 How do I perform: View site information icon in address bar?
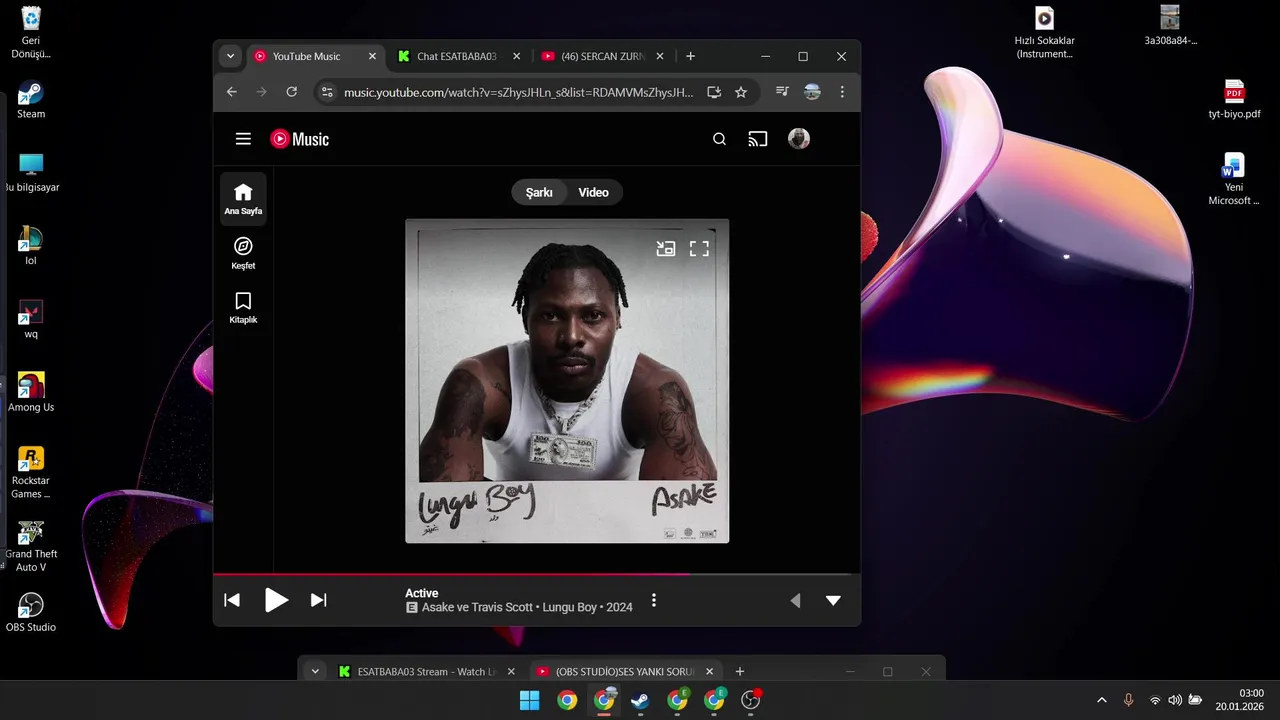pyautogui.click(x=326, y=92)
